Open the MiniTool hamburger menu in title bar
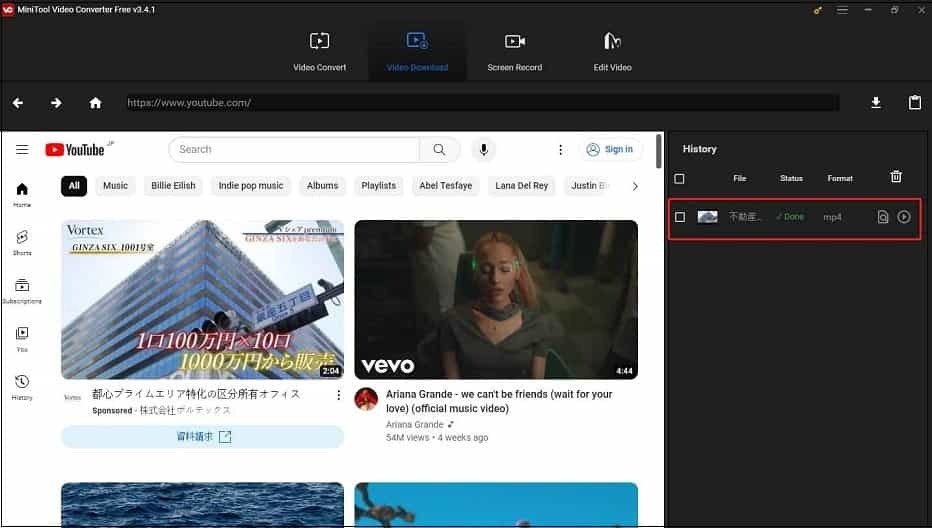Image resolution: width=932 pixels, height=528 pixels. click(x=842, y=10)
